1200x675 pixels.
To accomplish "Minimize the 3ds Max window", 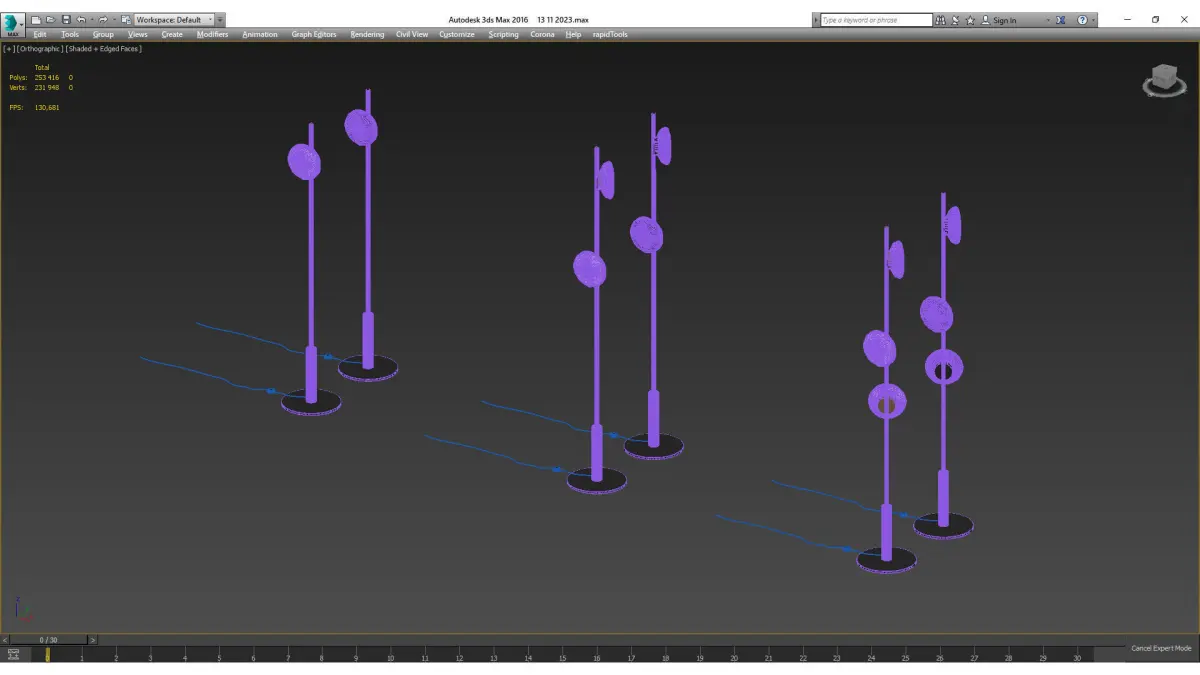I will [x=1127, y=19].
